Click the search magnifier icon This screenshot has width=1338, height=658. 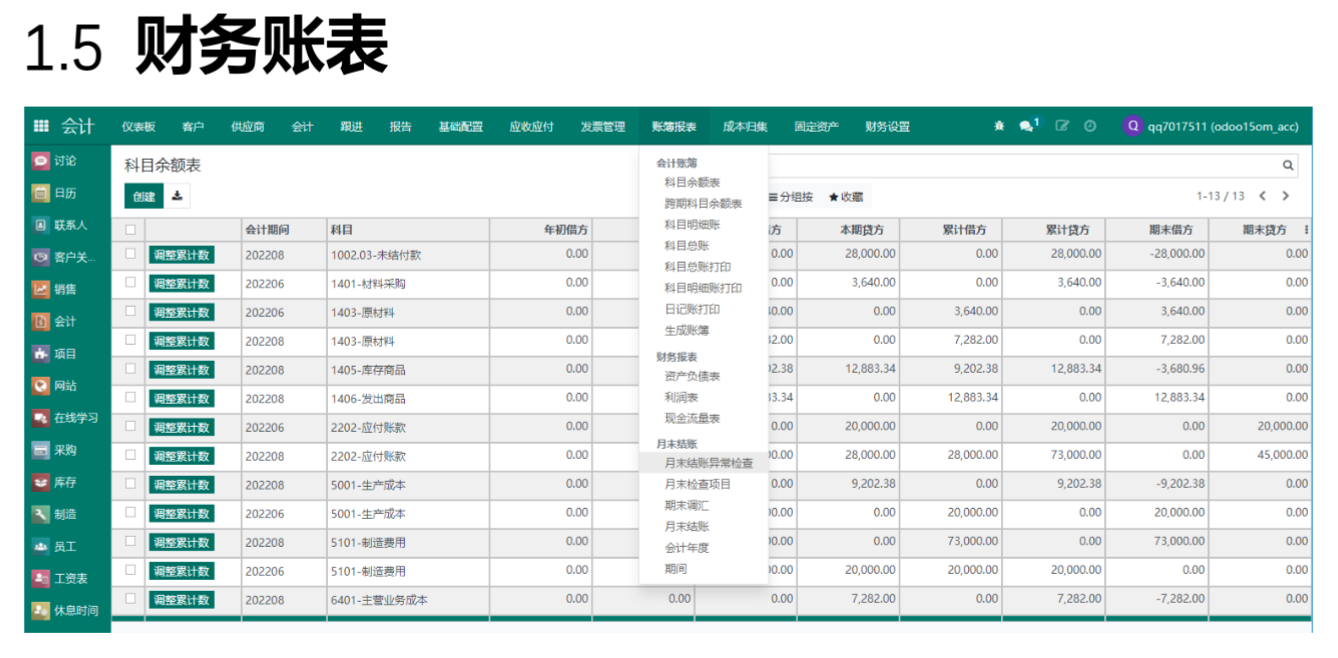pos(1288,166)
